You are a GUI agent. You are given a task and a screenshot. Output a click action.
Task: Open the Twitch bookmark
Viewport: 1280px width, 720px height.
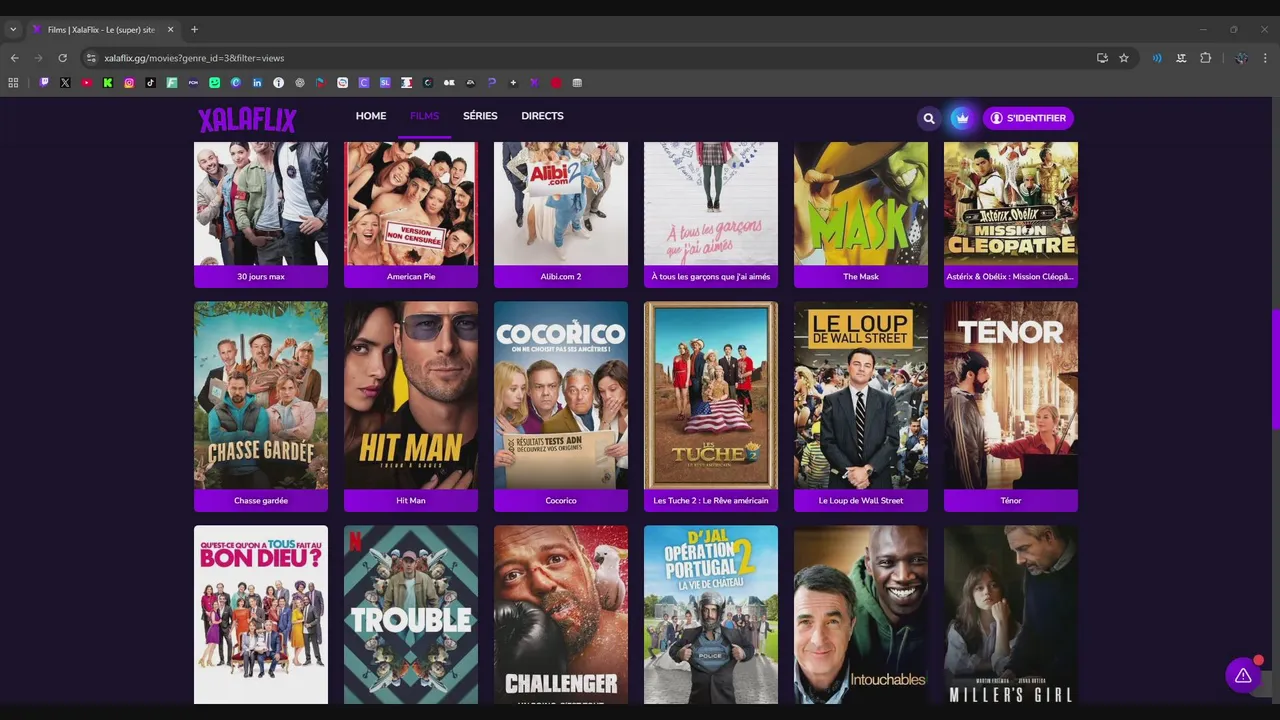[44, 83]
